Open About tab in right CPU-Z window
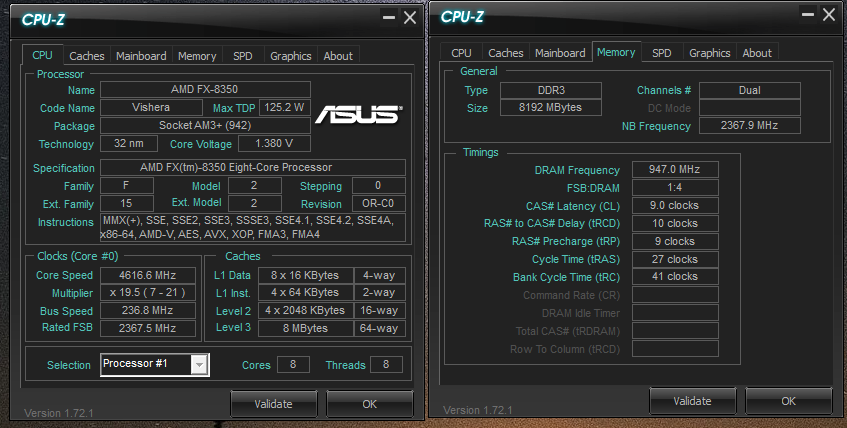 [x=757, y=53]
